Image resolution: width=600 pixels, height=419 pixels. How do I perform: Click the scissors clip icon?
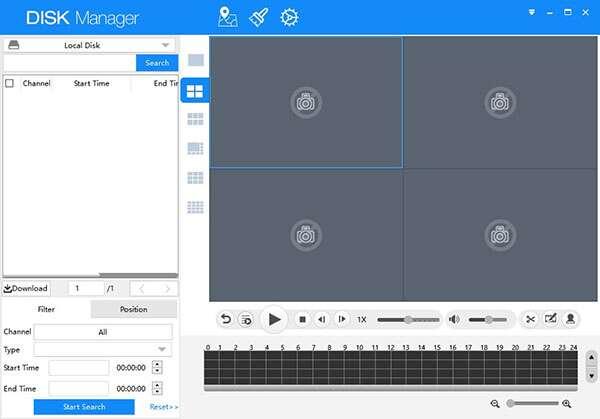pos(531,319)
